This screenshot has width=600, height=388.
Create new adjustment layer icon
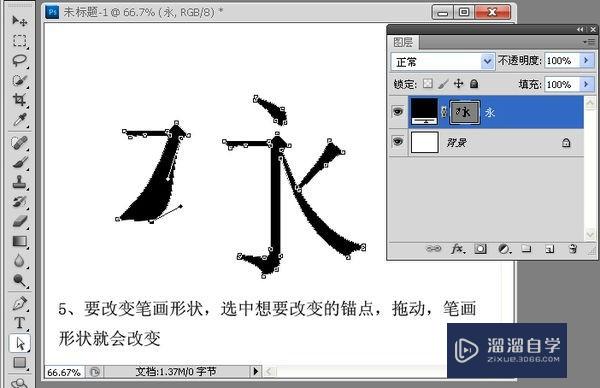504,249
